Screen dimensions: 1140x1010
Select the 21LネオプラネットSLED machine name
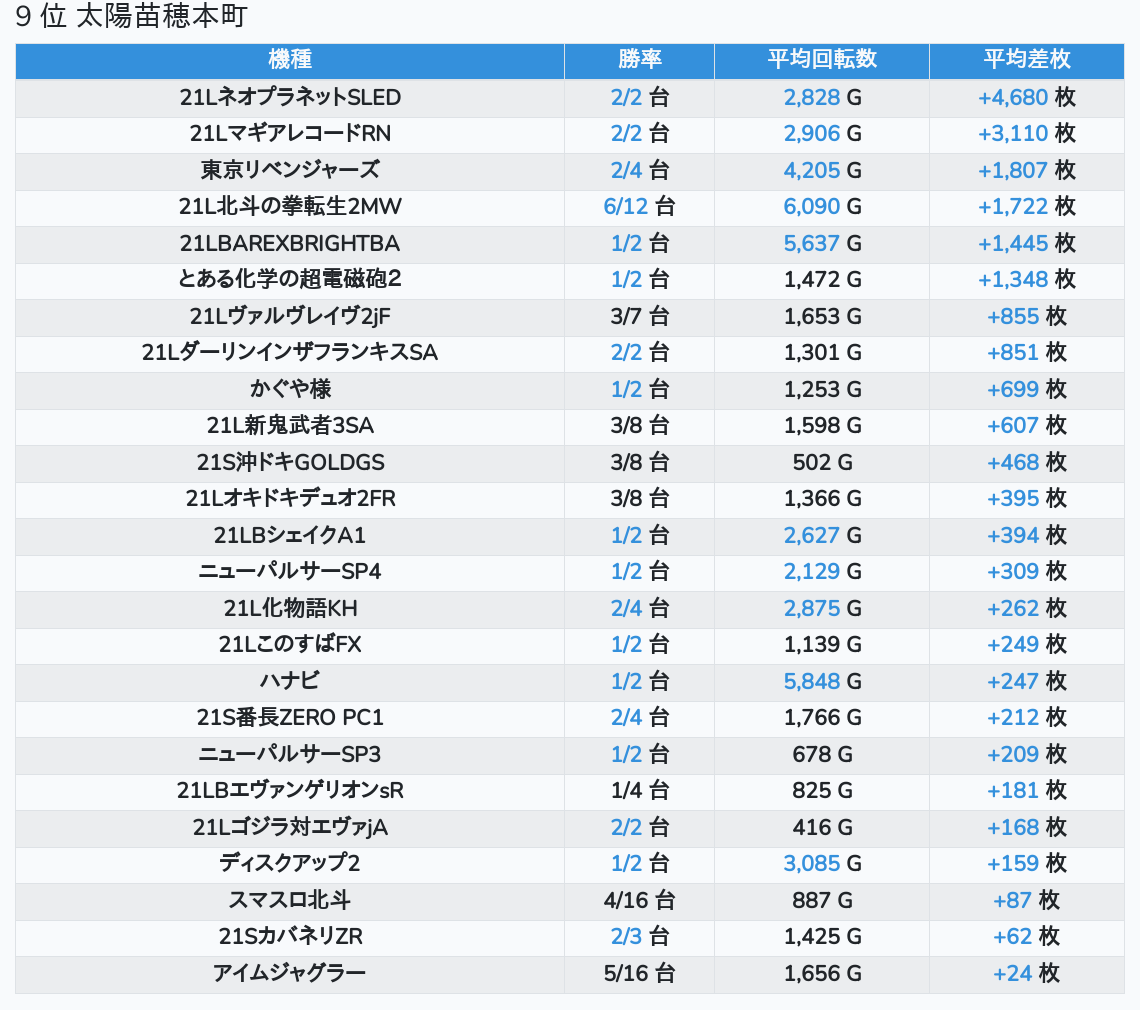point(290,97)
